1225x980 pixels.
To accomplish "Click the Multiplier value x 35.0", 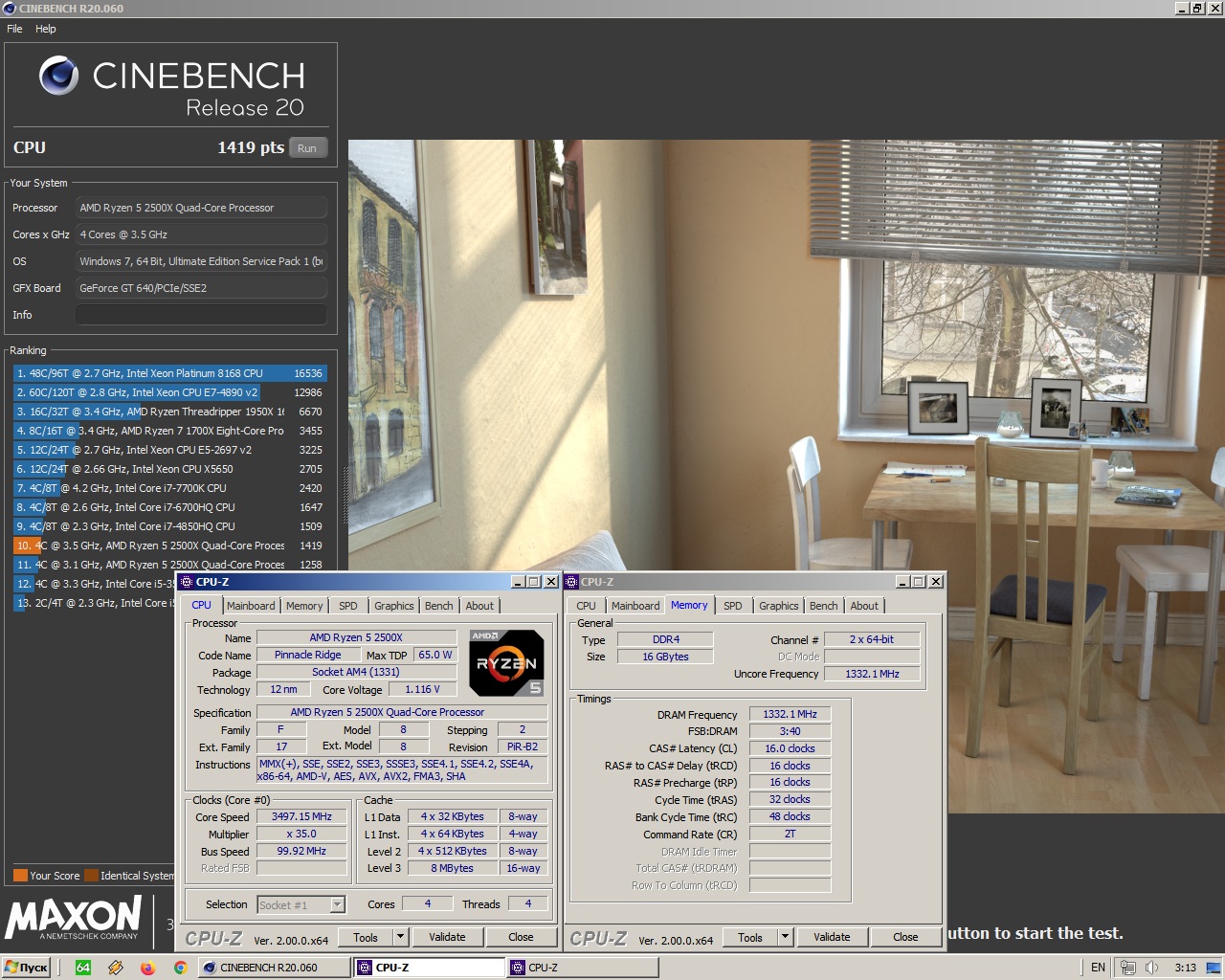I will [301, 835].
